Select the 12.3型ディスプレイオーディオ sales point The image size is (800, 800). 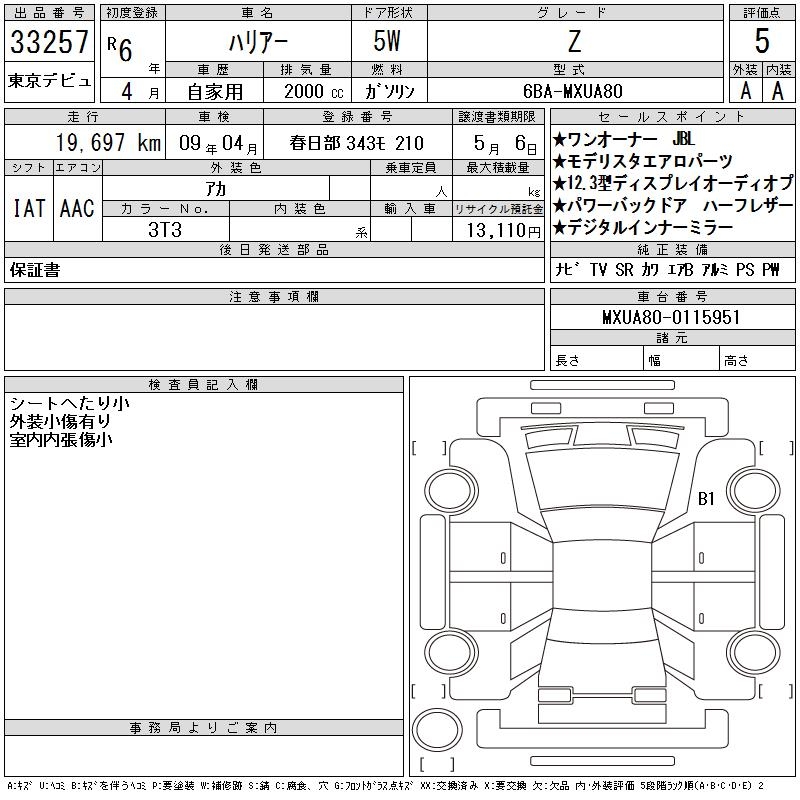tap(673, 183)
